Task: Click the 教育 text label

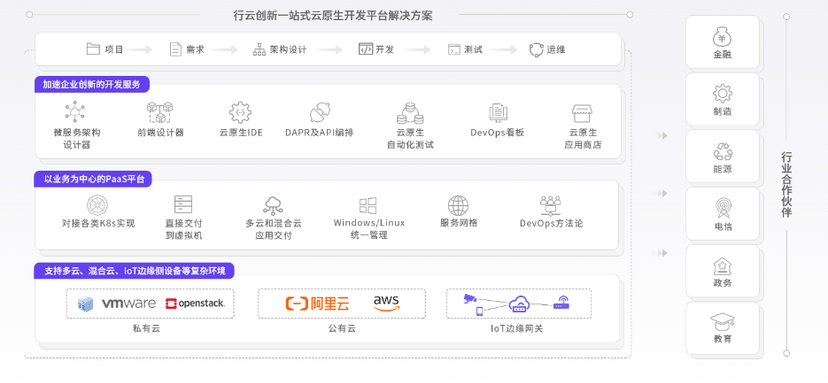Action: pos(722,339)
